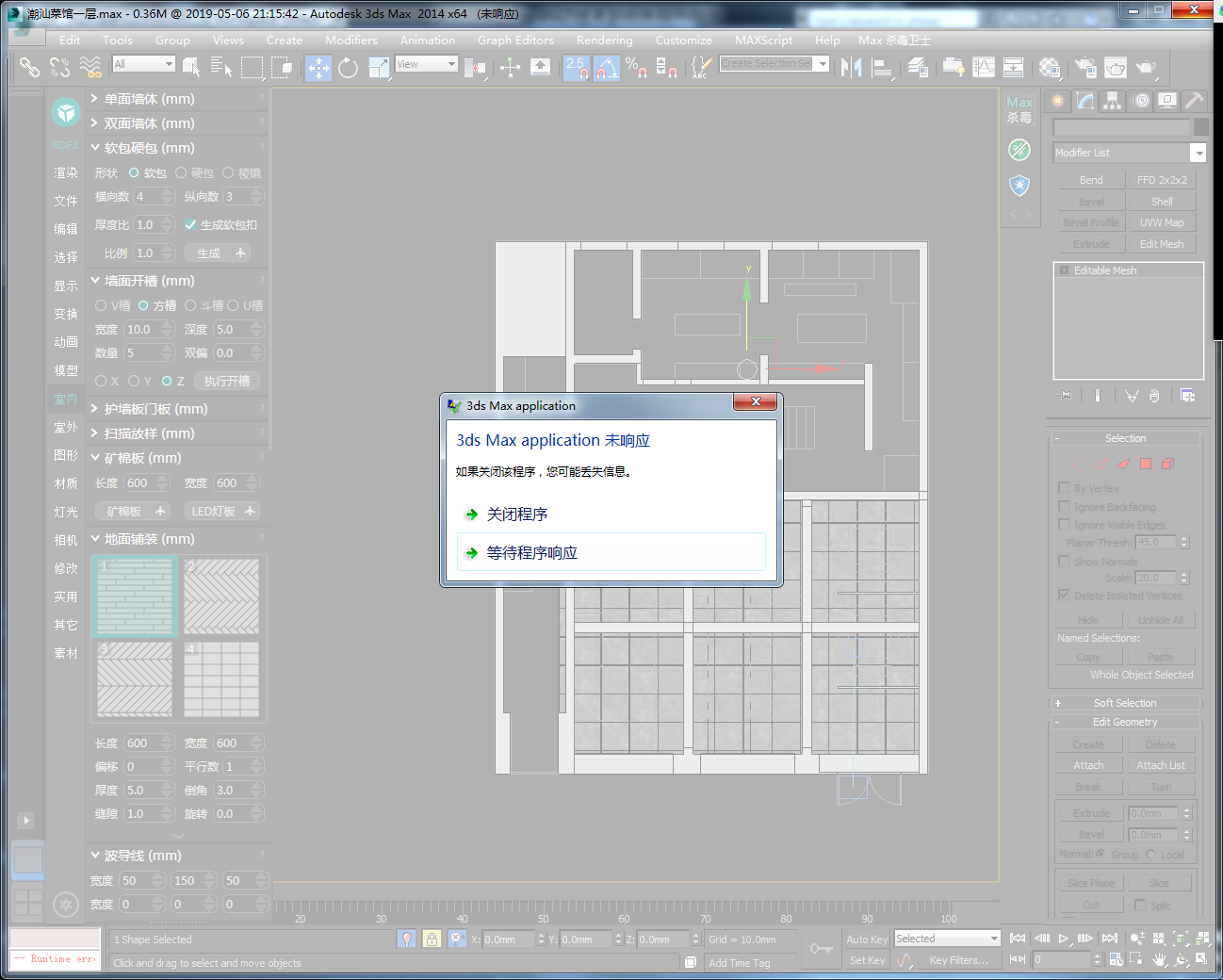Toggle the selection lock padlock icon
Viewport: 1223px width, 980px height.
(x=432, y=939)
